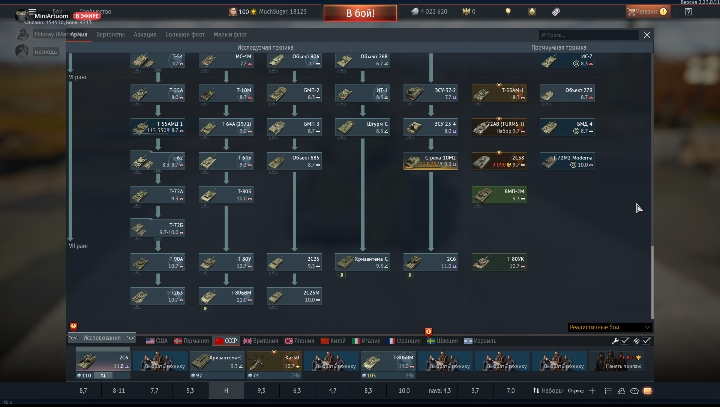
Task: Select the 2С25М vehicle card
Action: click(x=294, y=296)
